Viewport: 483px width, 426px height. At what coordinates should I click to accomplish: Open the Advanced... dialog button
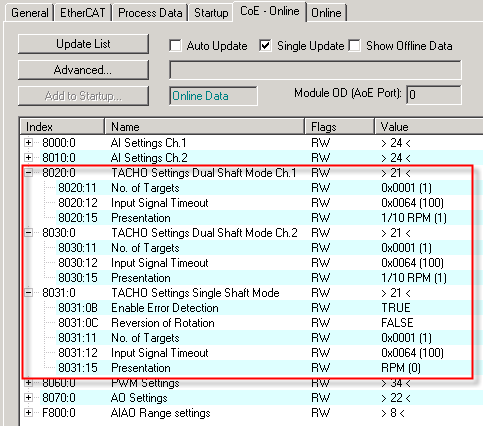[x=83, y=70]
